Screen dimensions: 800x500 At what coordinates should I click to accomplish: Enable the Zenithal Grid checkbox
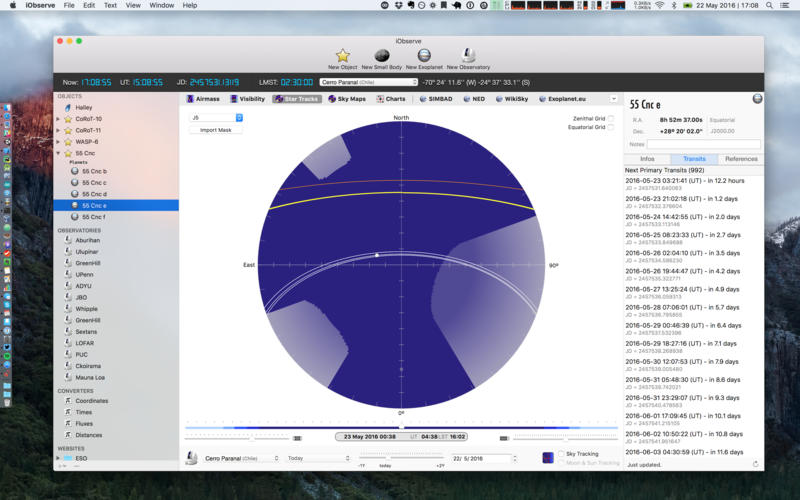pos(611,118)
